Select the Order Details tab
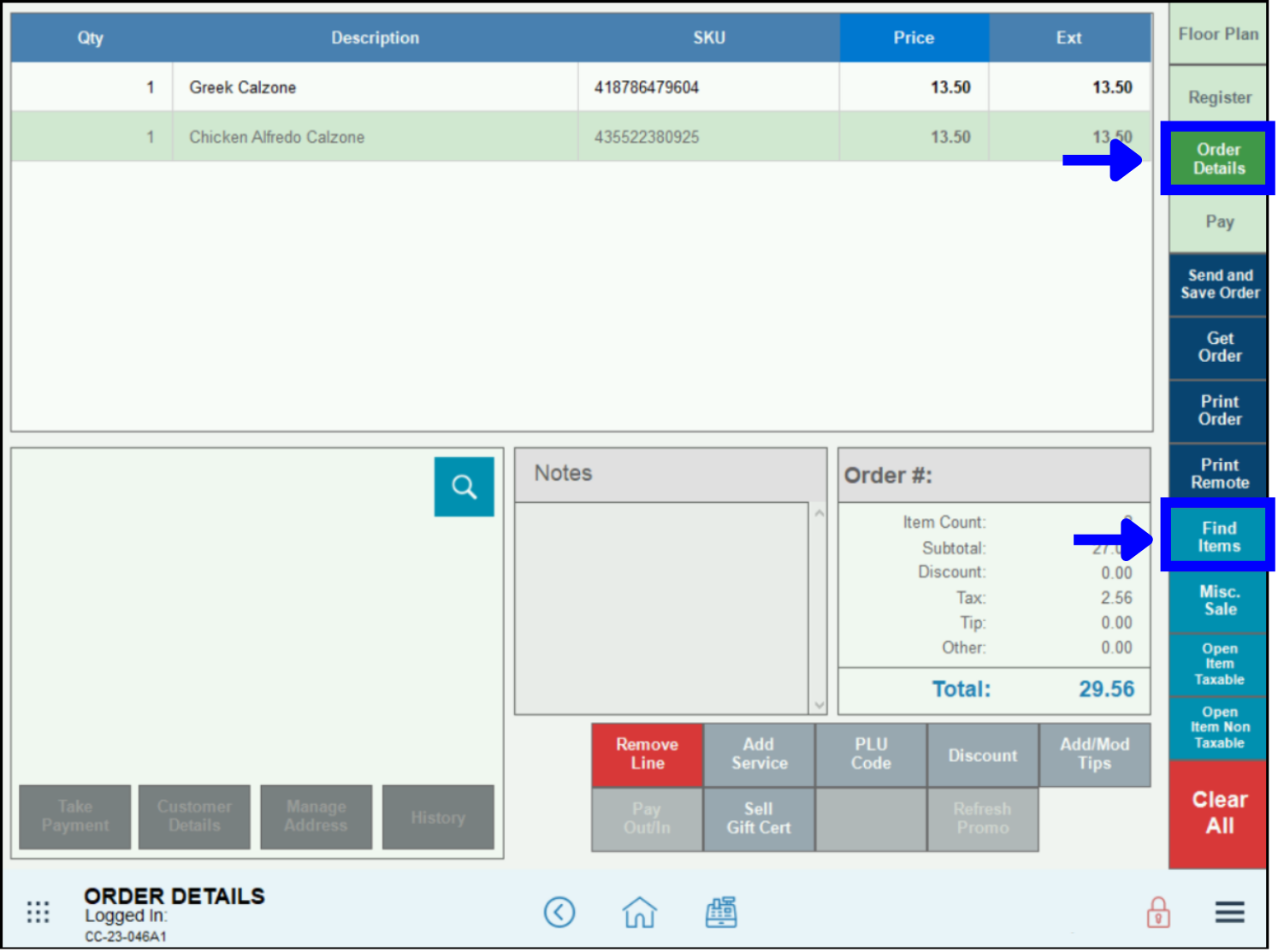This screenshot has height=952, width=1278. point(1218,159)
